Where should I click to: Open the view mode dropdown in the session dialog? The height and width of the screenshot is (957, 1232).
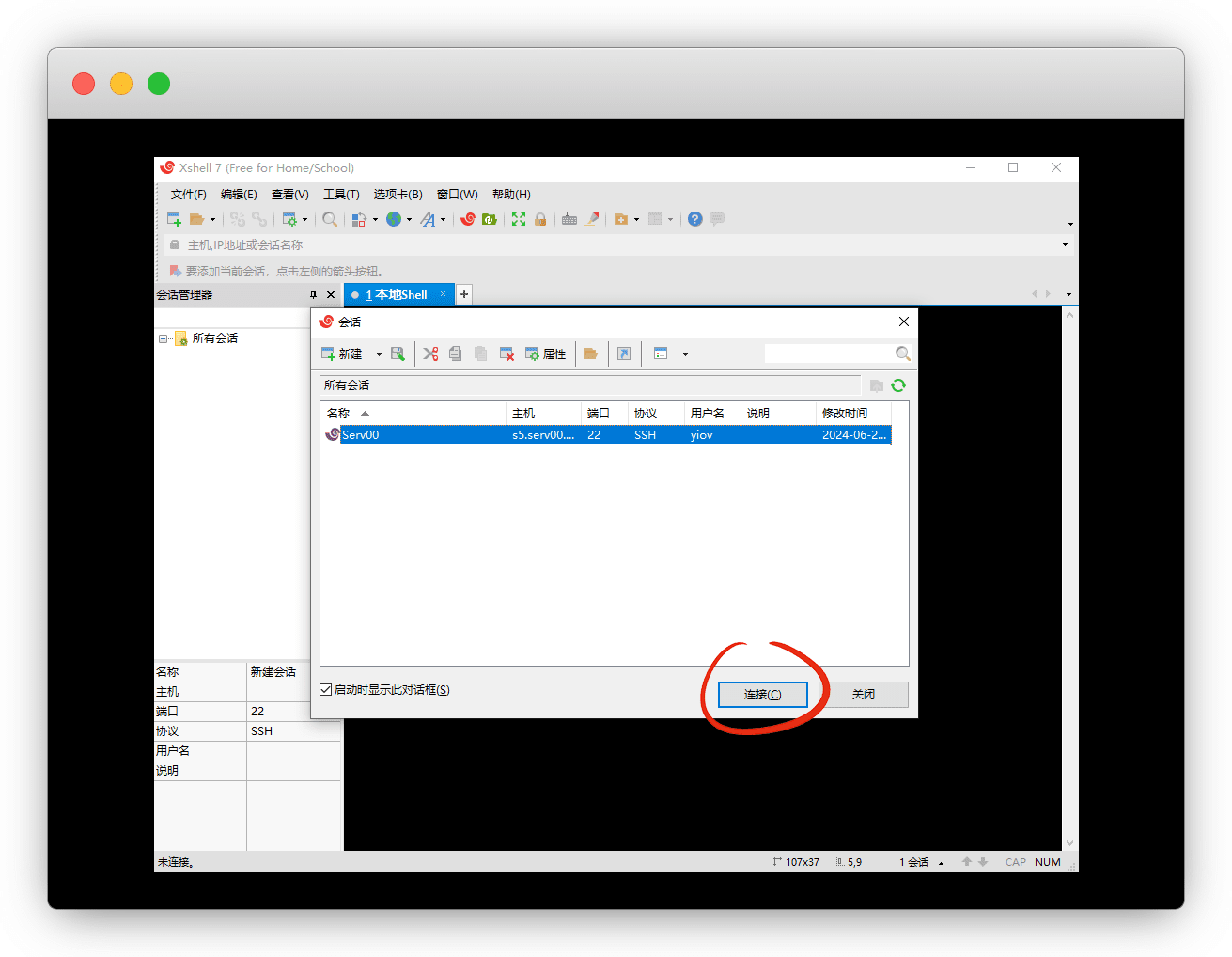click(685, 354)
